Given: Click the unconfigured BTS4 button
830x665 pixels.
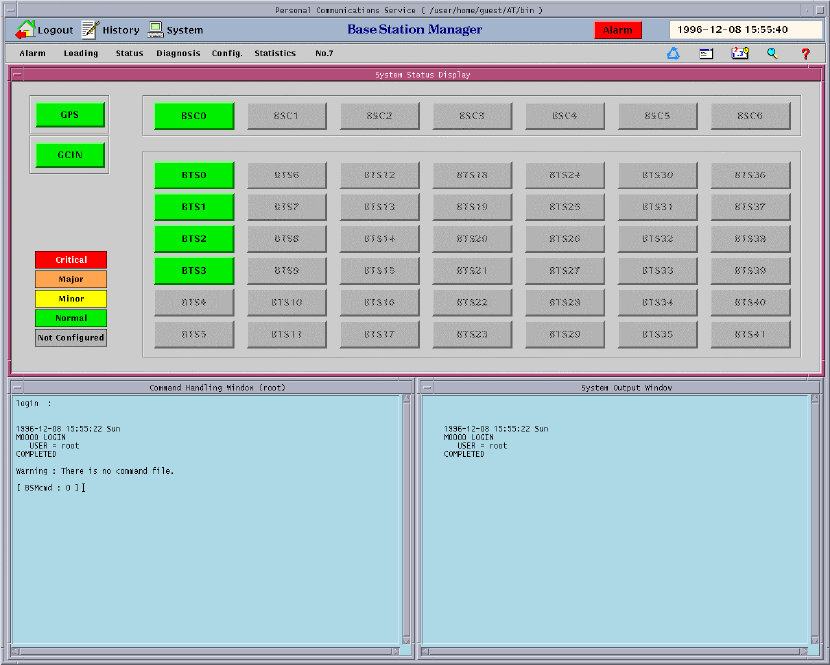Looking at the screenshot, I should [194, 302].
